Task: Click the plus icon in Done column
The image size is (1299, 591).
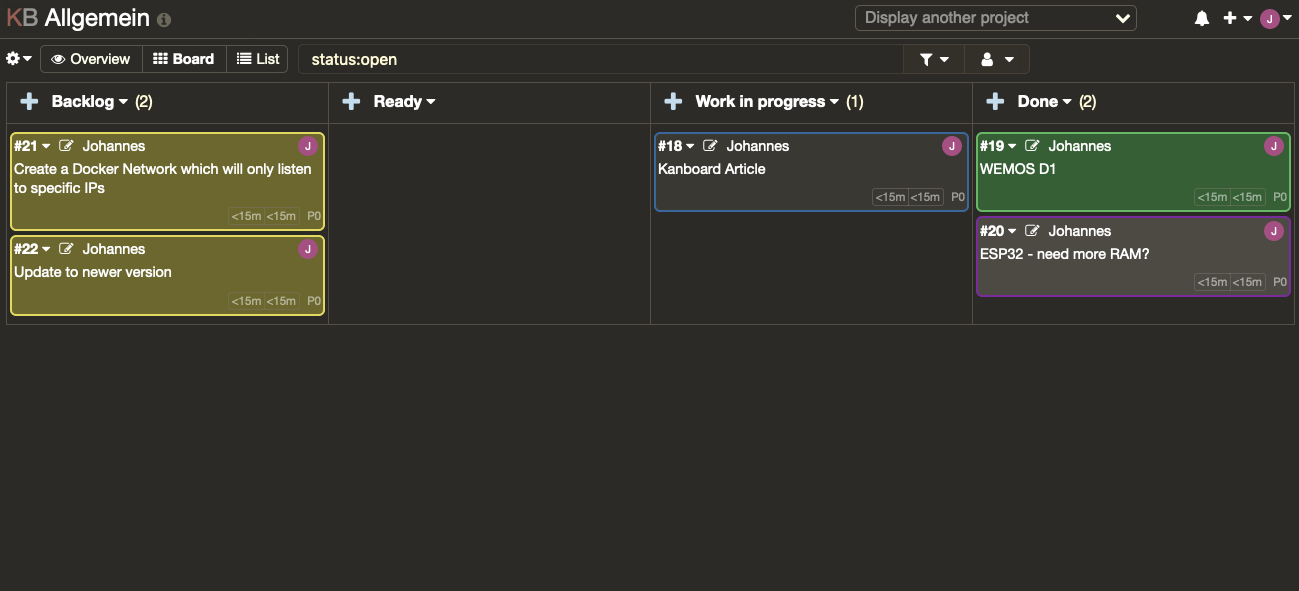Action: click(995, 101)
